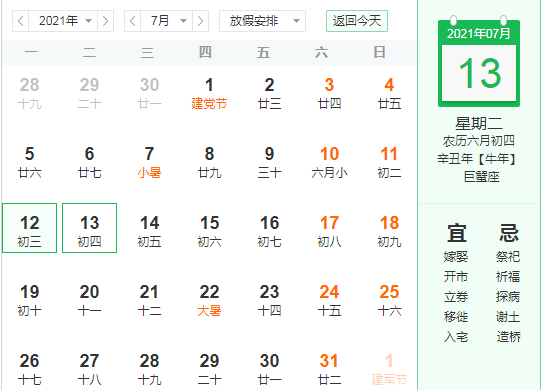Screen dimensions: 541x390
Task: Select July 8 廿九
Action: point(209,162)
